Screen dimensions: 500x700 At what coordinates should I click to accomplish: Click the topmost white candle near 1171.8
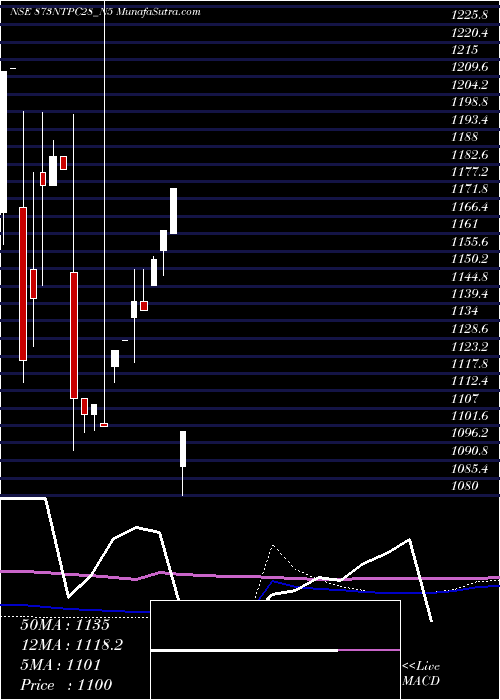[173, 211]
